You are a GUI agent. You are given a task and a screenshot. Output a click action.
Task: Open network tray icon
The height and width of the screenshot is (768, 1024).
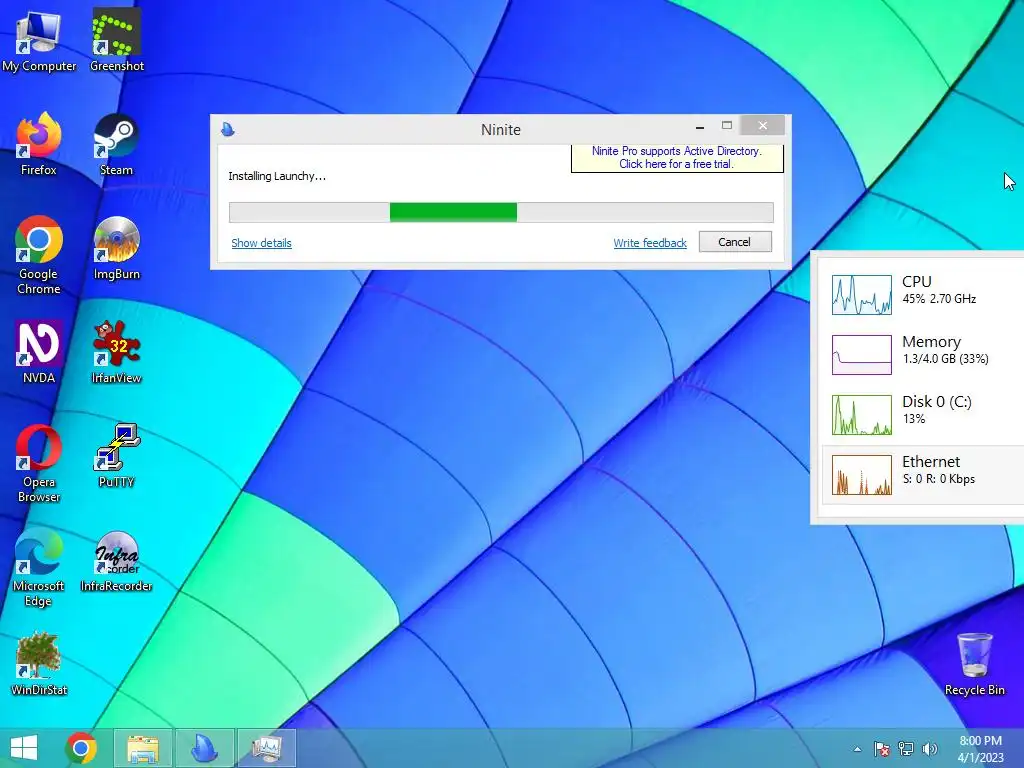point(906,749)
